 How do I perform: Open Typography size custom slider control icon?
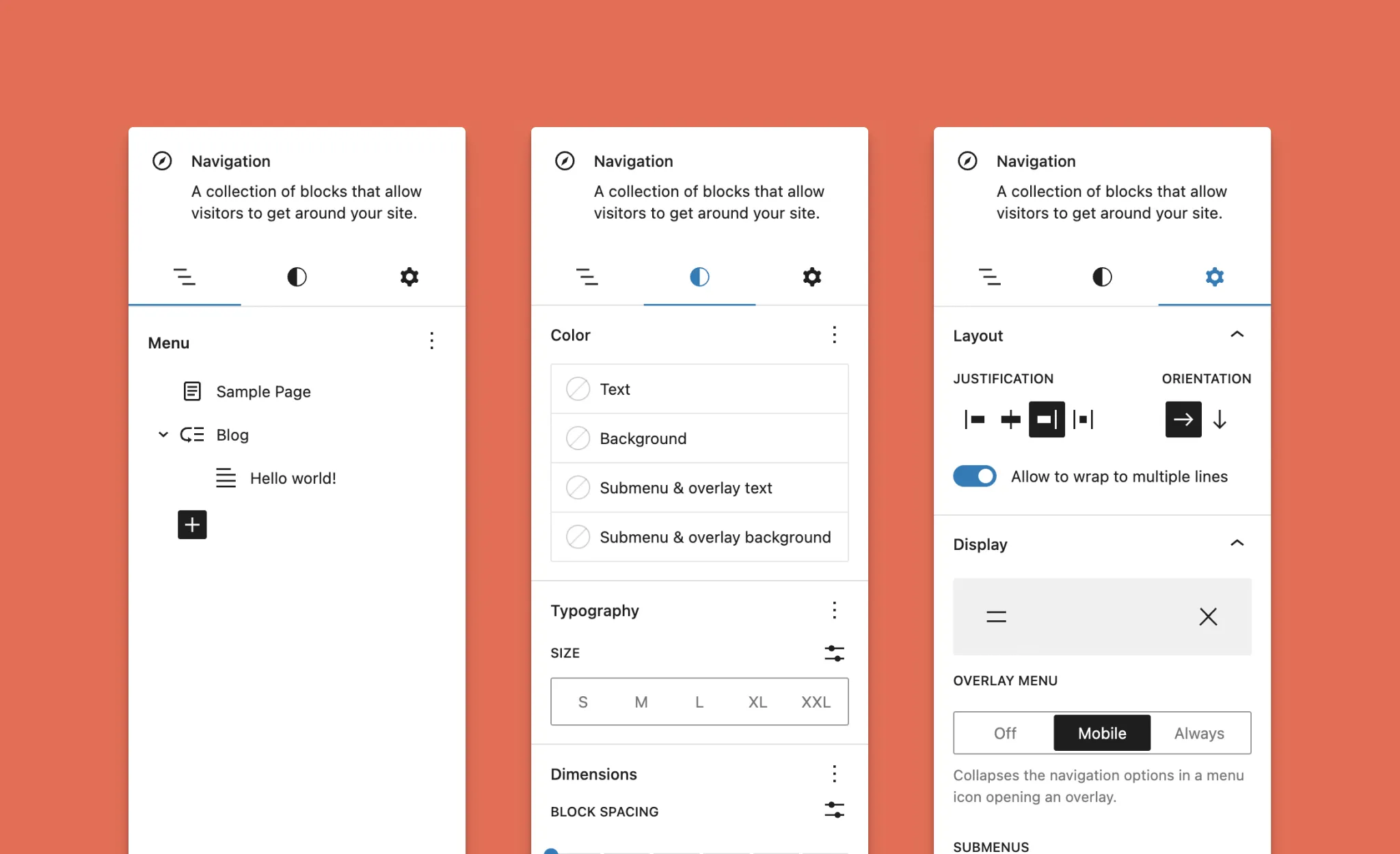[834, 653]
